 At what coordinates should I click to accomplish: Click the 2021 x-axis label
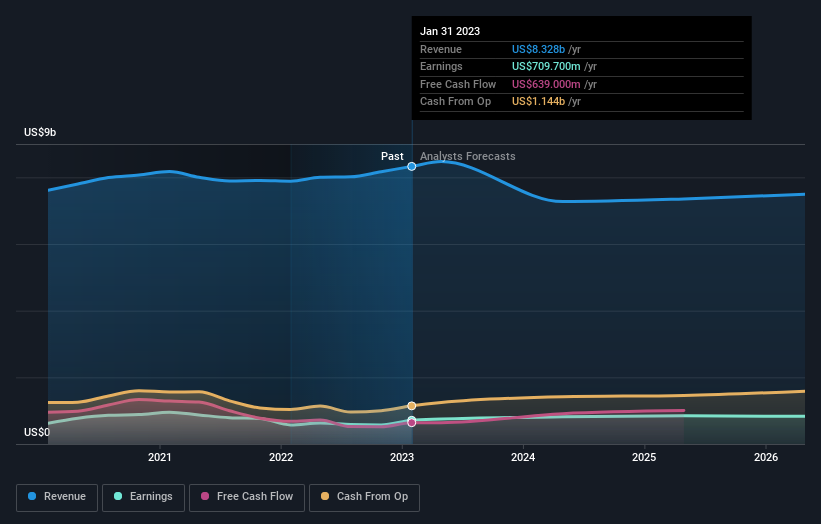(160, 457)
